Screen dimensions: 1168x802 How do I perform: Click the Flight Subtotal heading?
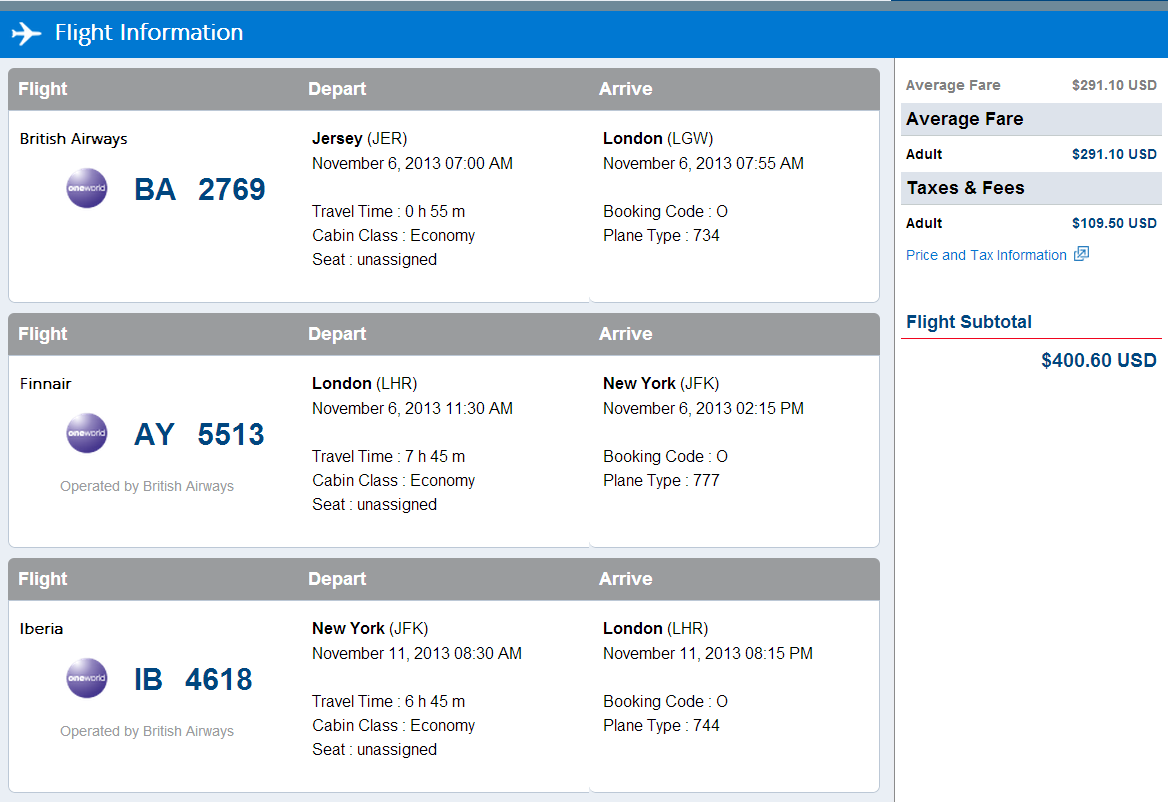969,322
